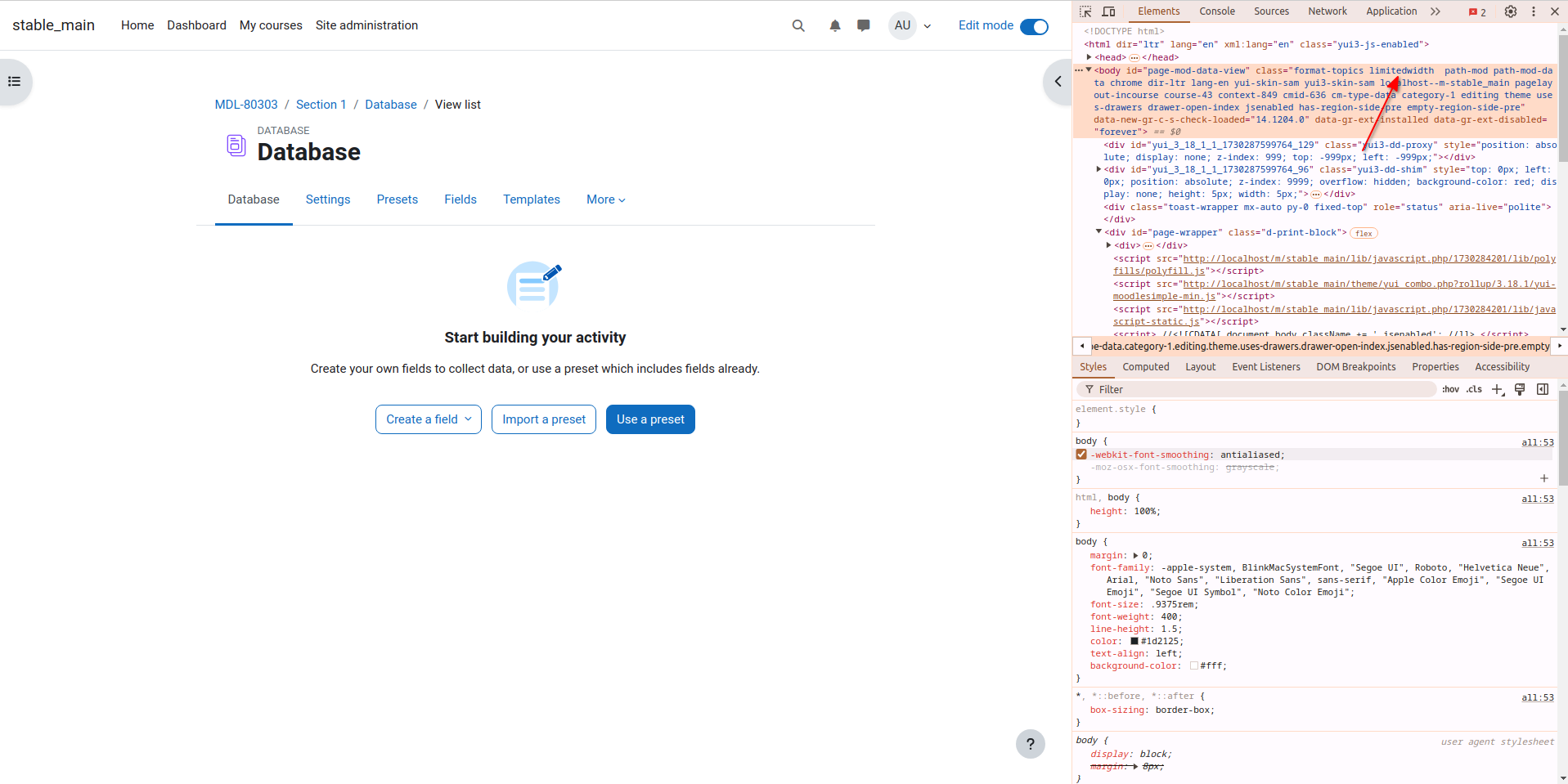Click the #fff background-color swatch
The image size is (1568, 784).
(1194, 665)
